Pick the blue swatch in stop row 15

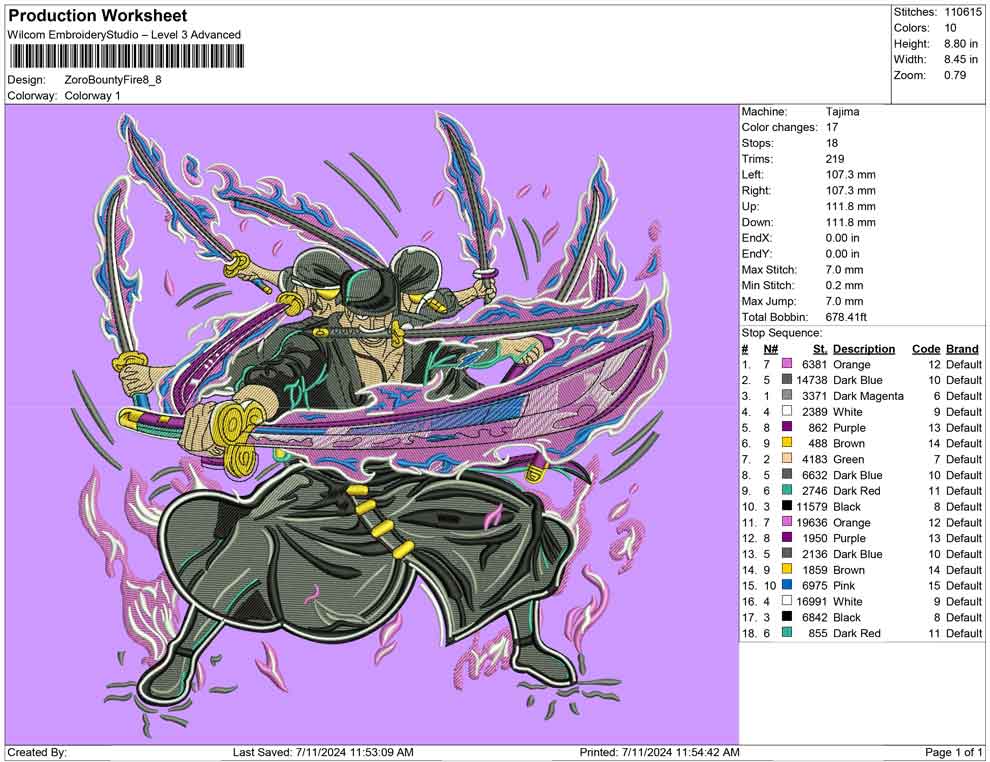tap(788, 586)
